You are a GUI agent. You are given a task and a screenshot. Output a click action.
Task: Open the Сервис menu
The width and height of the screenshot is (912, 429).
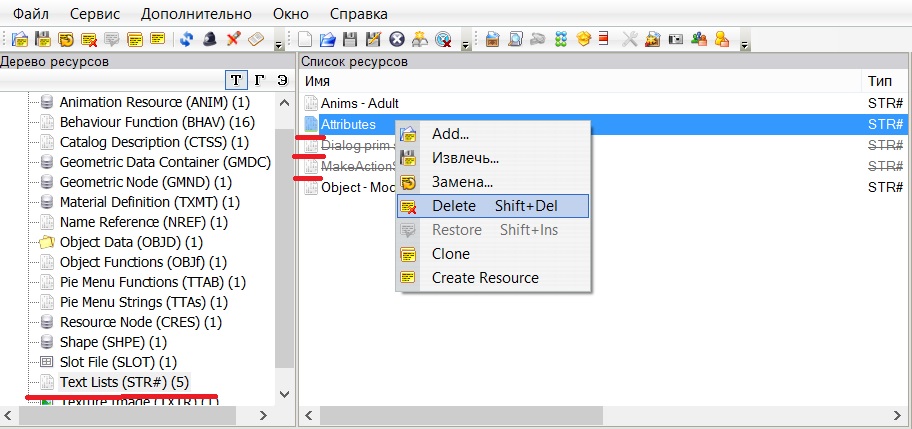click(x=95, y=14)
